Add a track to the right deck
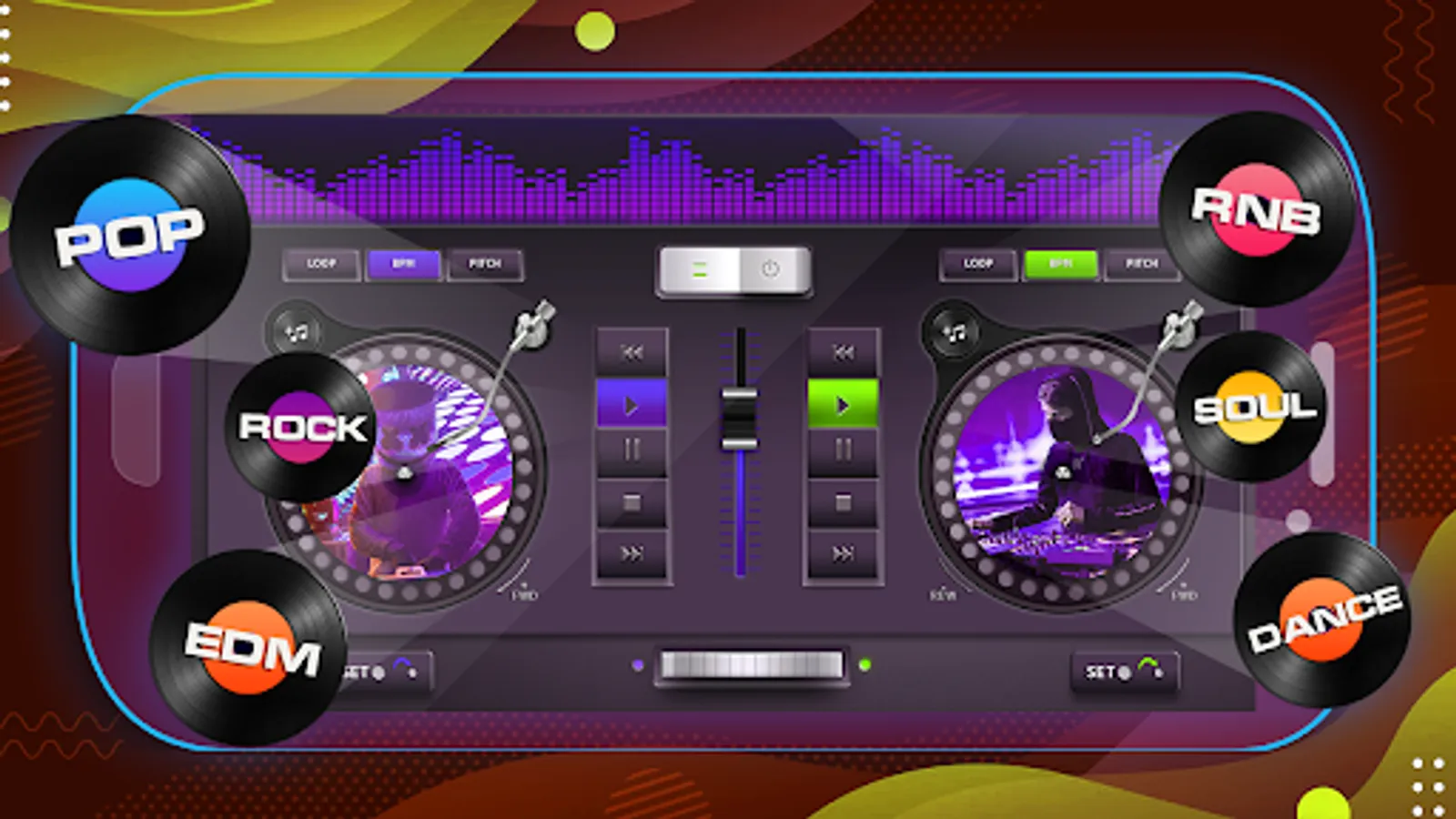Image resolution: width=1456 pixels, height=819 pixels. (953, 332)
